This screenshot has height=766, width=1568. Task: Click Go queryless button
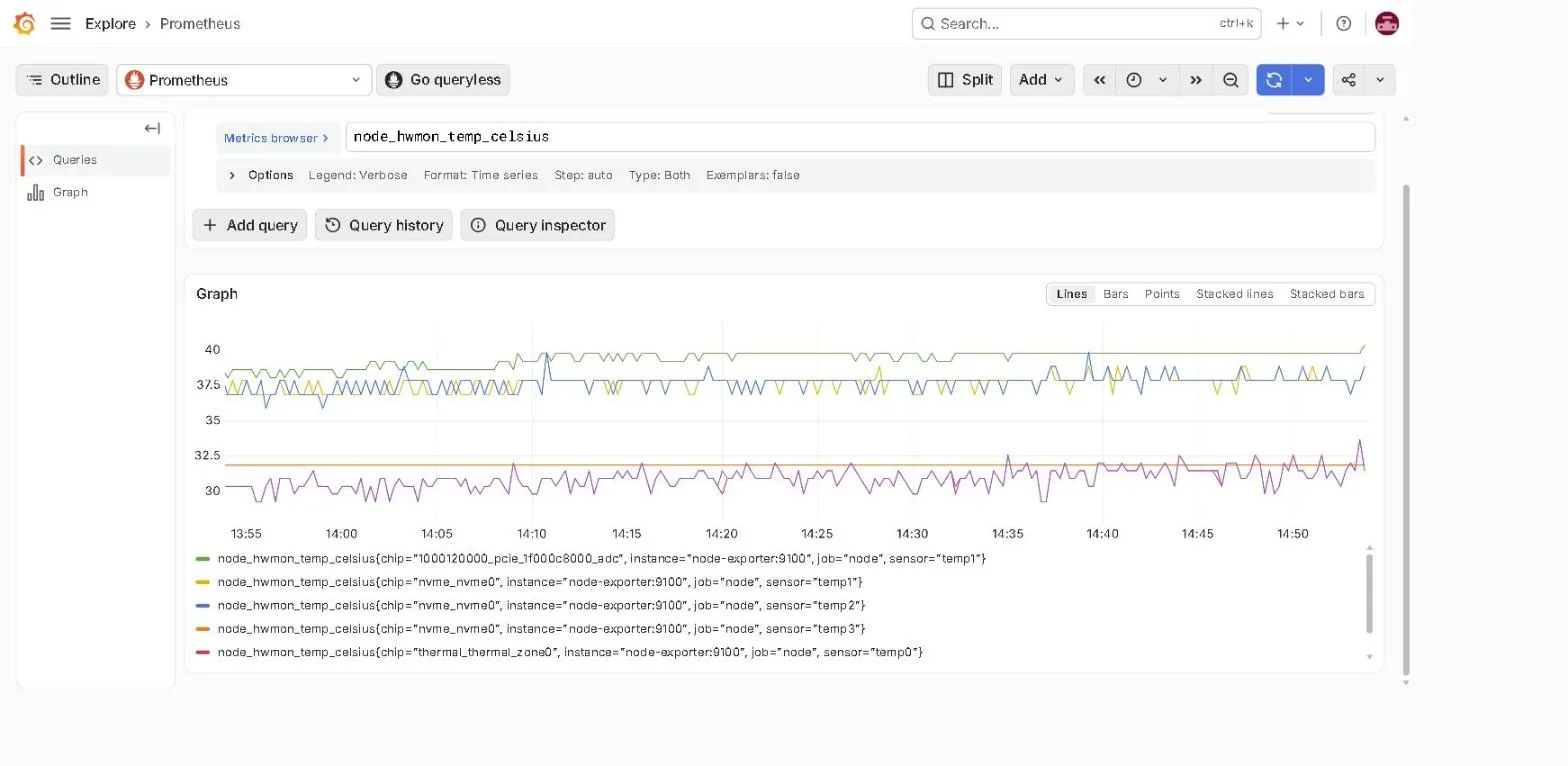[443, 80]
